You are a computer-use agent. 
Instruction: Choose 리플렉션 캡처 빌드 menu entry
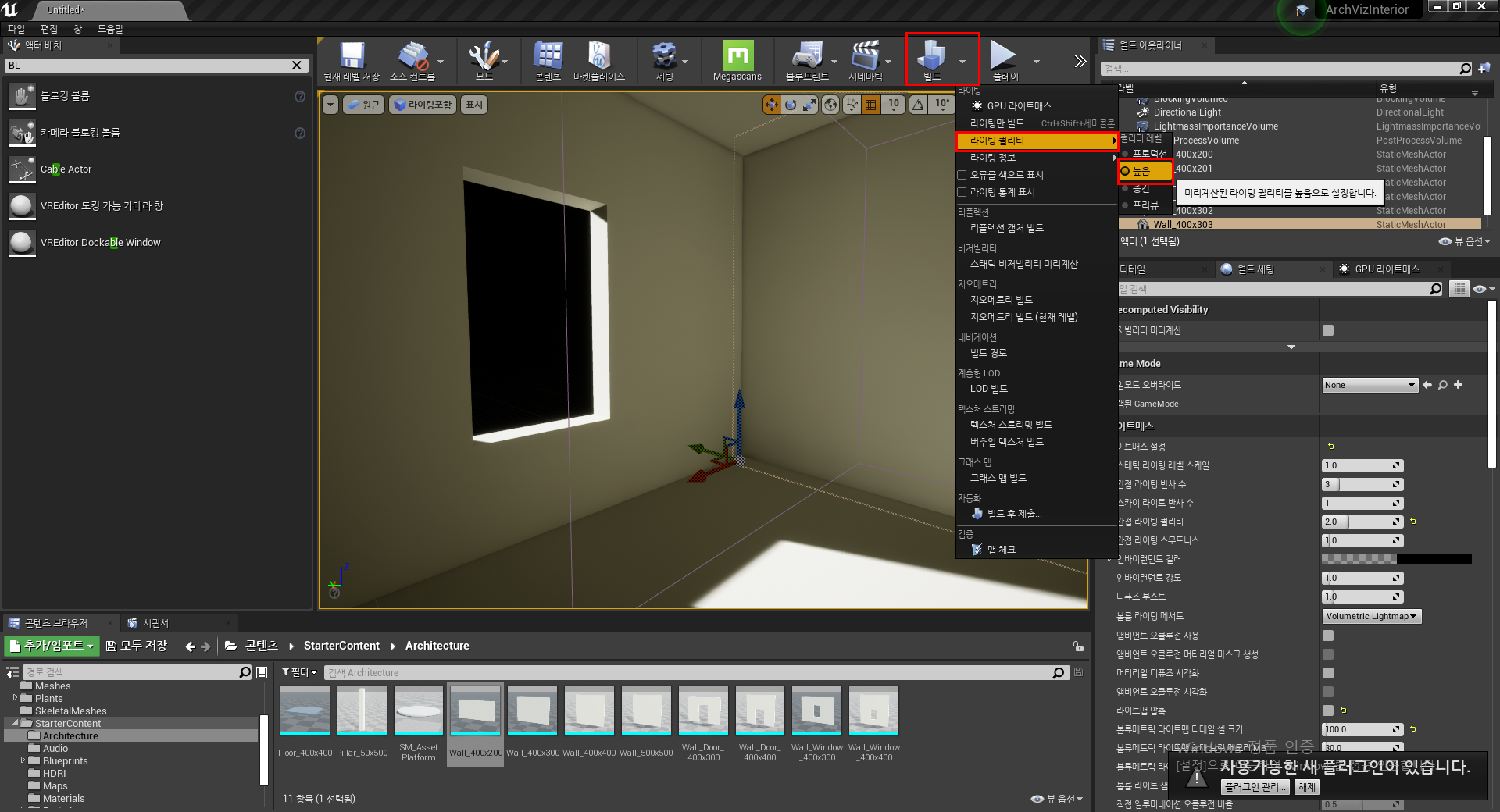click(x=1037, y=228)
